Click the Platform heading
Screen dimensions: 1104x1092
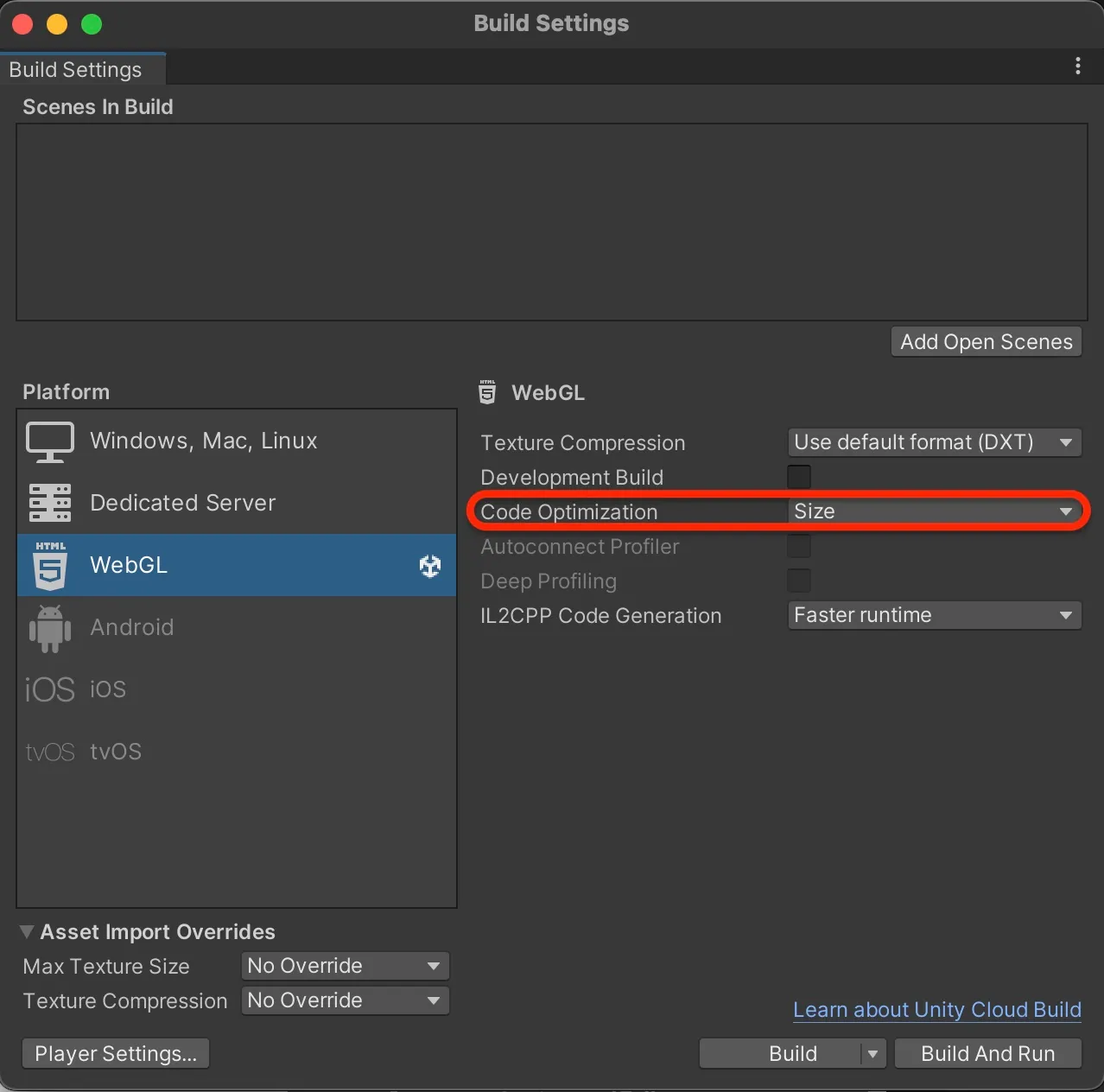pyautogui.click(x=66, y=392)
